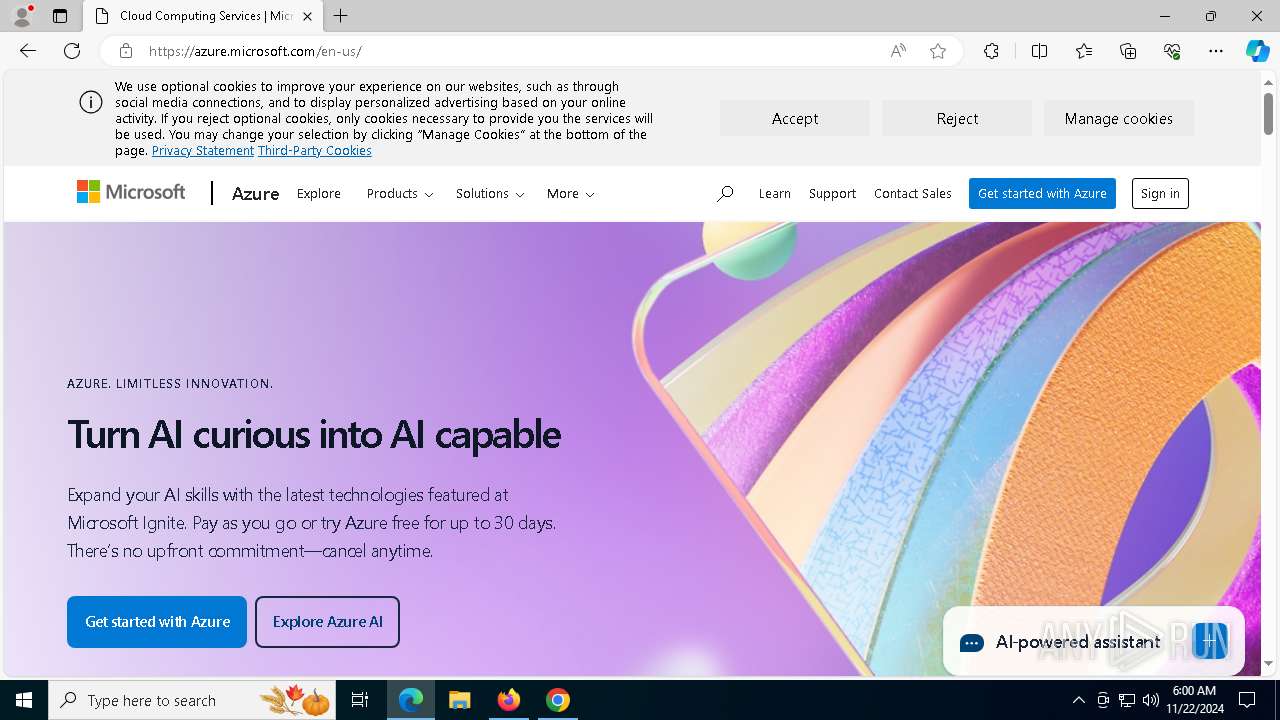1280x720 pixels.
Task: Open the Browser essentials heart icon
Action: (1172, 51)
